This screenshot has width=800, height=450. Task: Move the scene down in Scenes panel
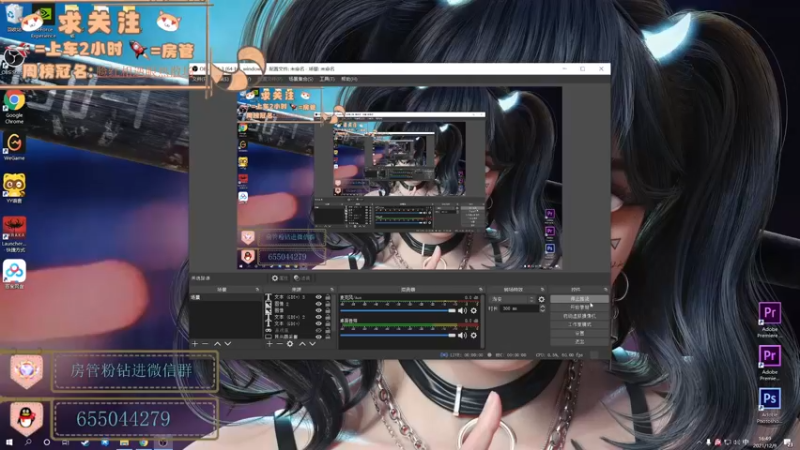coord(228,344)
